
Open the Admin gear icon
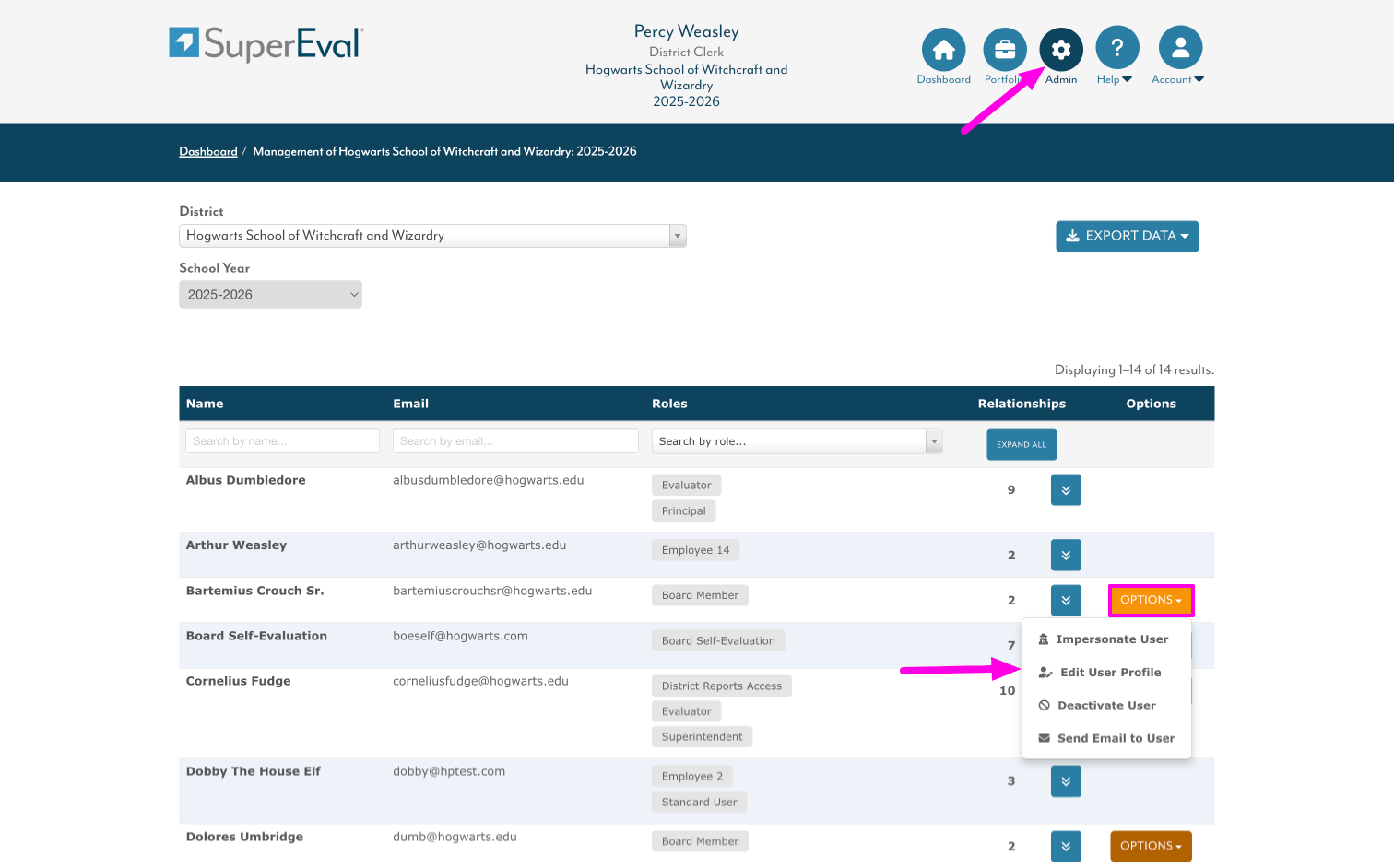coord(1061,49)
